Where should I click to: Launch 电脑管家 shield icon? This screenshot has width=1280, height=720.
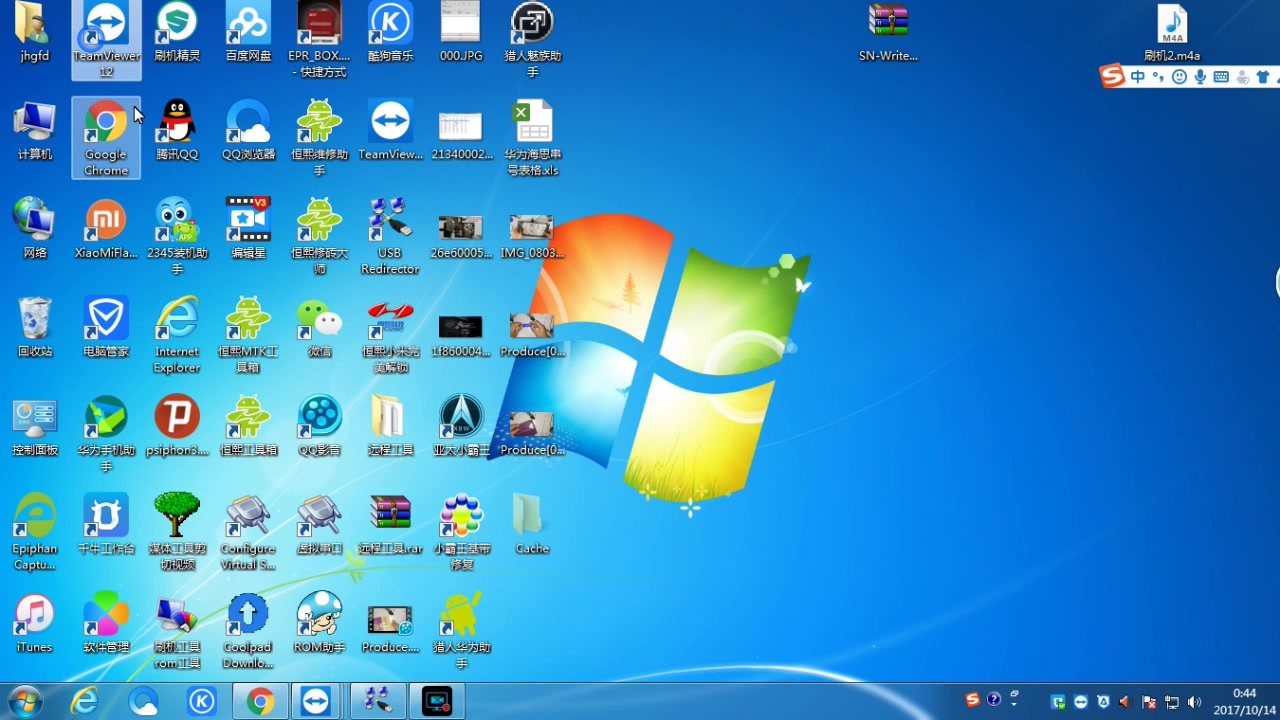(106, 327)
